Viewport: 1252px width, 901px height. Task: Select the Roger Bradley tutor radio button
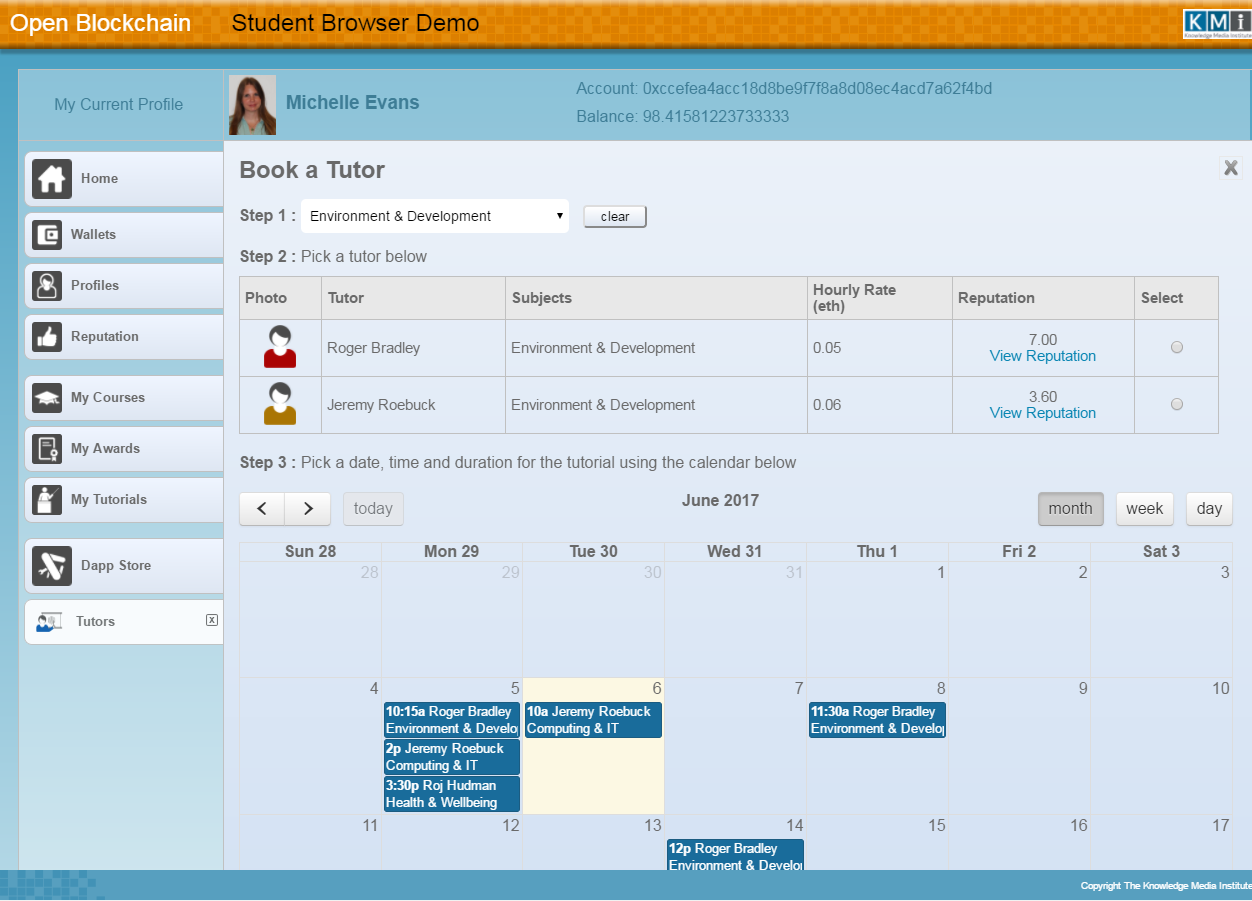pos(1176,347)
